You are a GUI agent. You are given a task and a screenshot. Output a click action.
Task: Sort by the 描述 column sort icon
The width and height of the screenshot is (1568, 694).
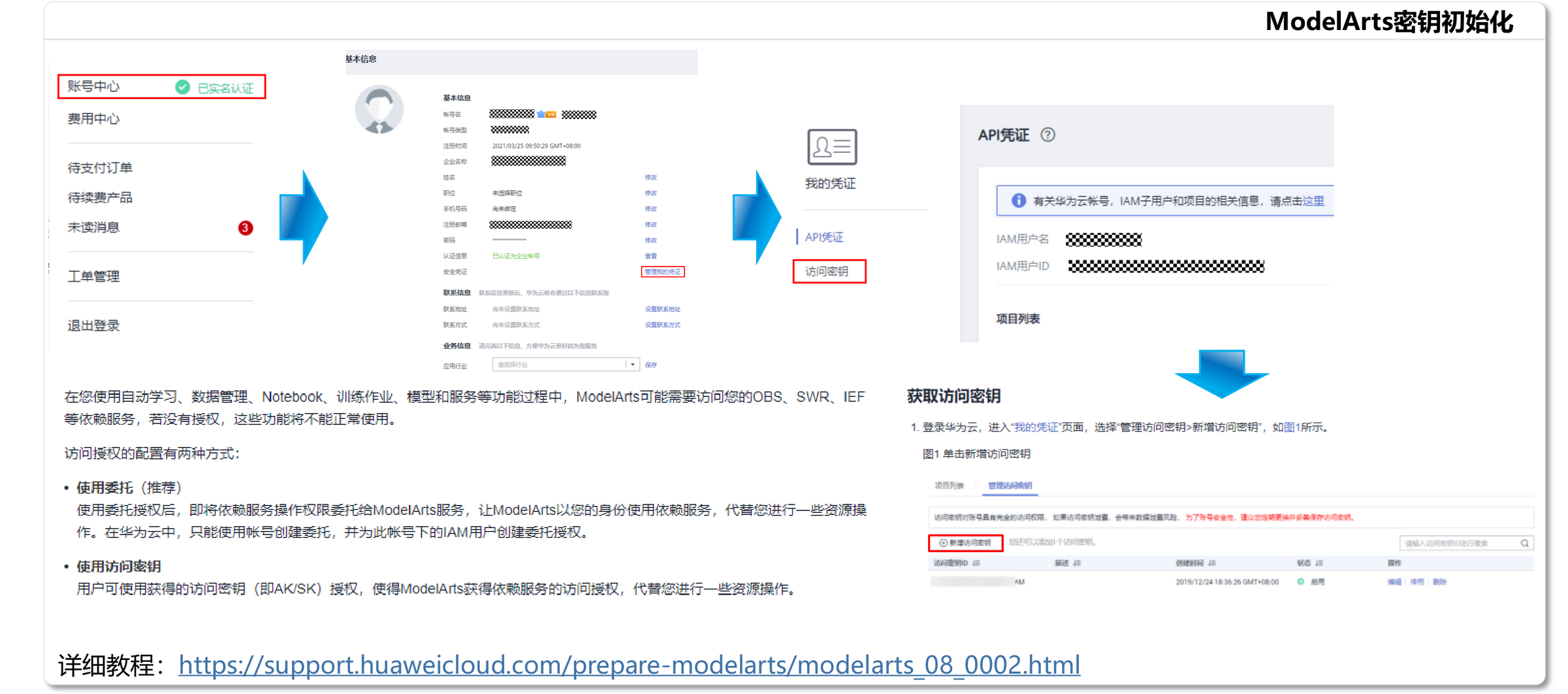[x=1077, y=563]
